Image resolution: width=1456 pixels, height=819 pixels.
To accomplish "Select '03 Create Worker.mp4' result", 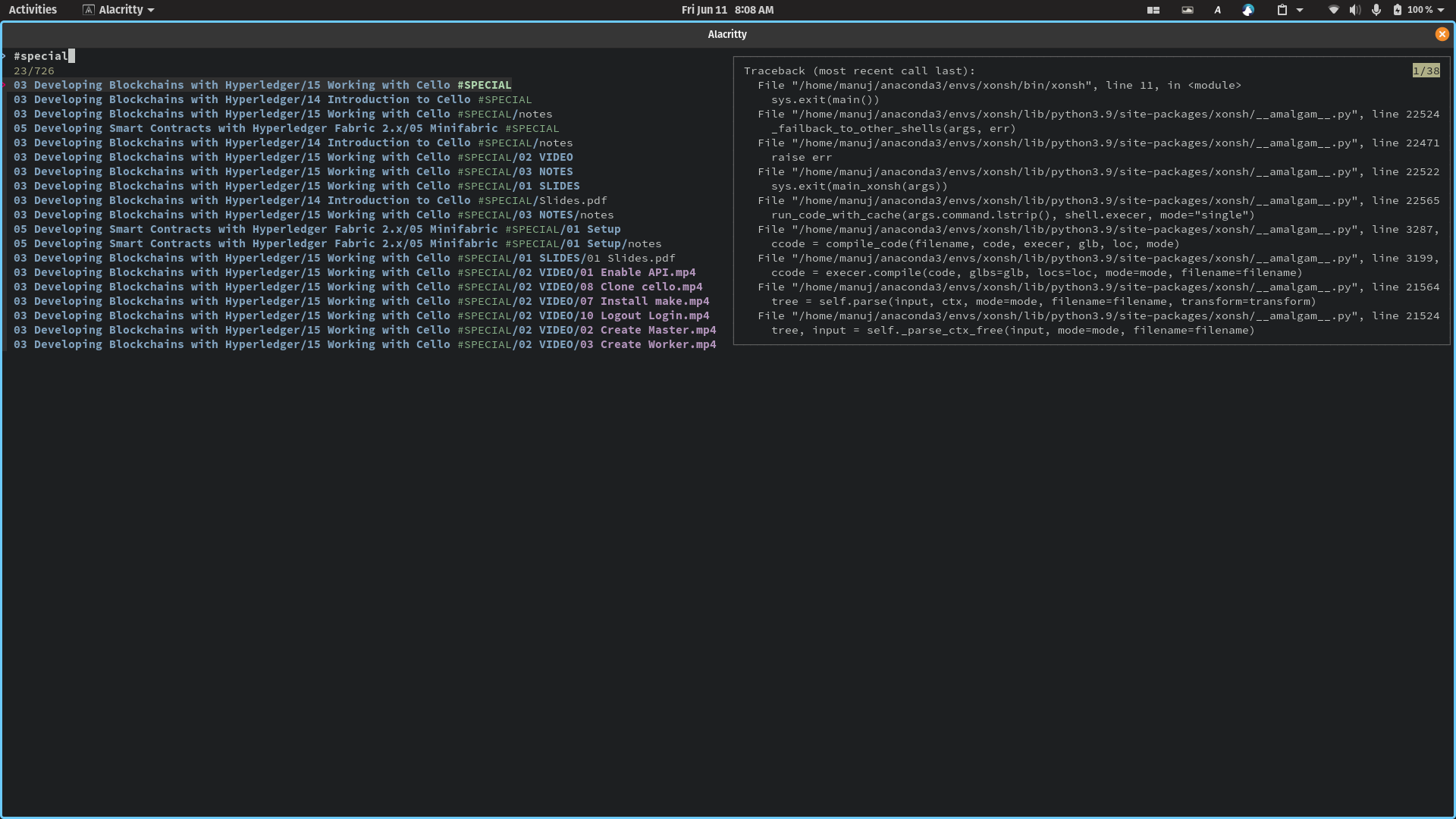I will click(365, 344).
